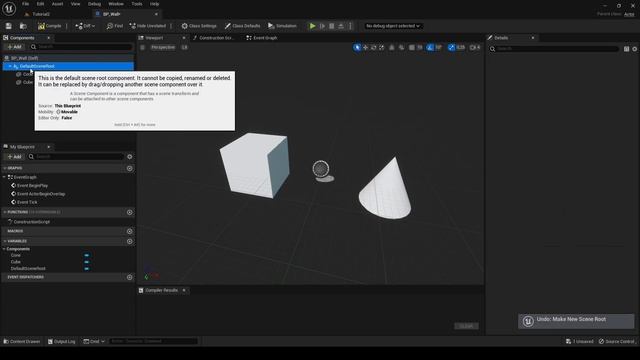Open Class Settings
The image size is (640, 360).
199,26
